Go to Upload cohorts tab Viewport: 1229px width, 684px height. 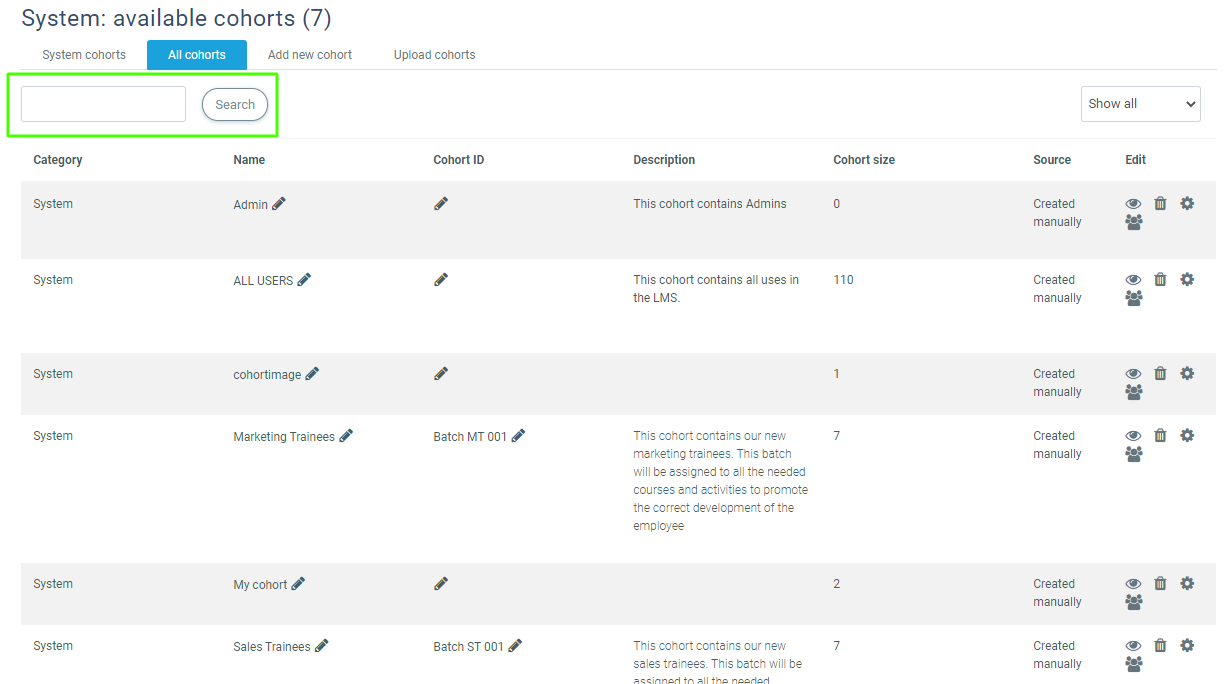point(434,55)
